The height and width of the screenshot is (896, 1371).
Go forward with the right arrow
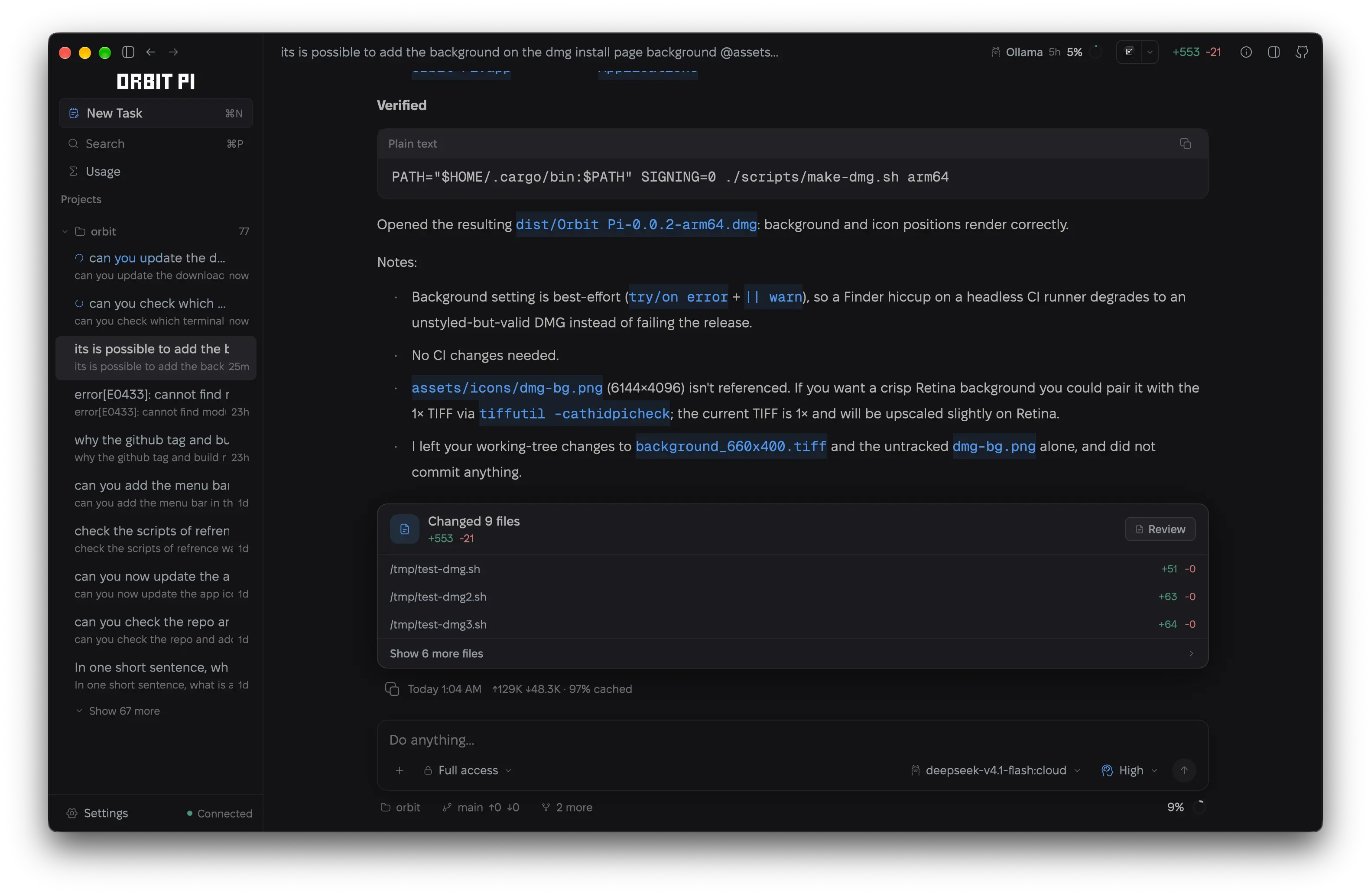(173, 52)
